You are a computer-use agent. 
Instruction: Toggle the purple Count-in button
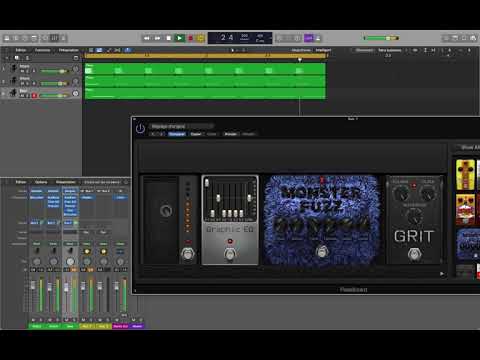[309, 38]
